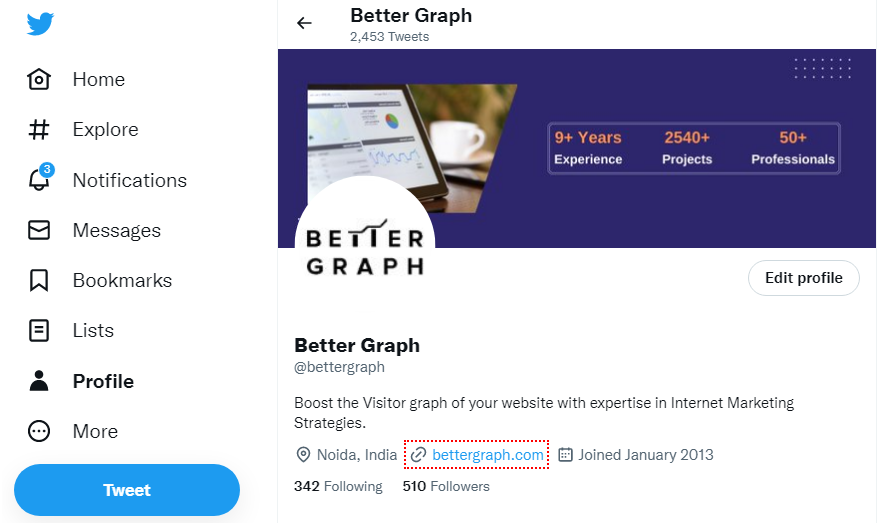Viewport: 882px width, 523px height.
Task: Expand the More options menu
Action: pos(39,431)
